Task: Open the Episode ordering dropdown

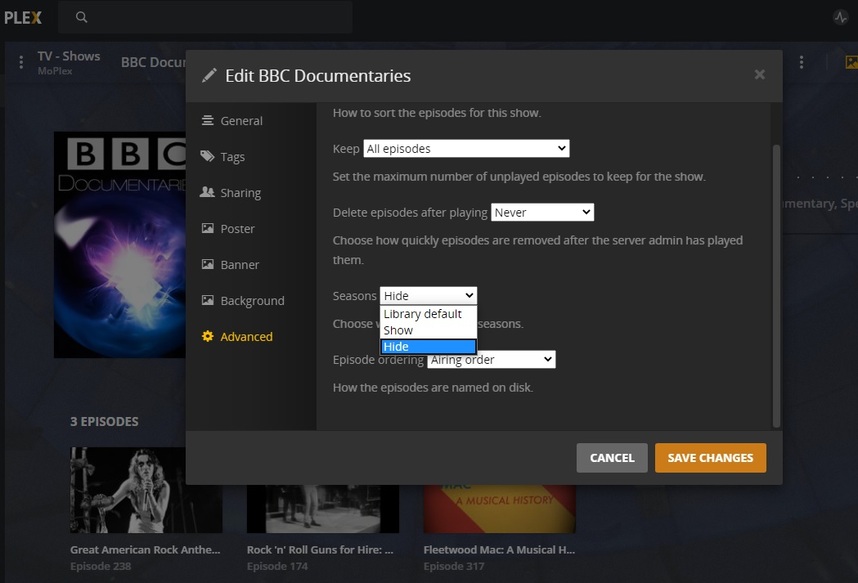Action: pyautogui.click(x=491, y=360)
